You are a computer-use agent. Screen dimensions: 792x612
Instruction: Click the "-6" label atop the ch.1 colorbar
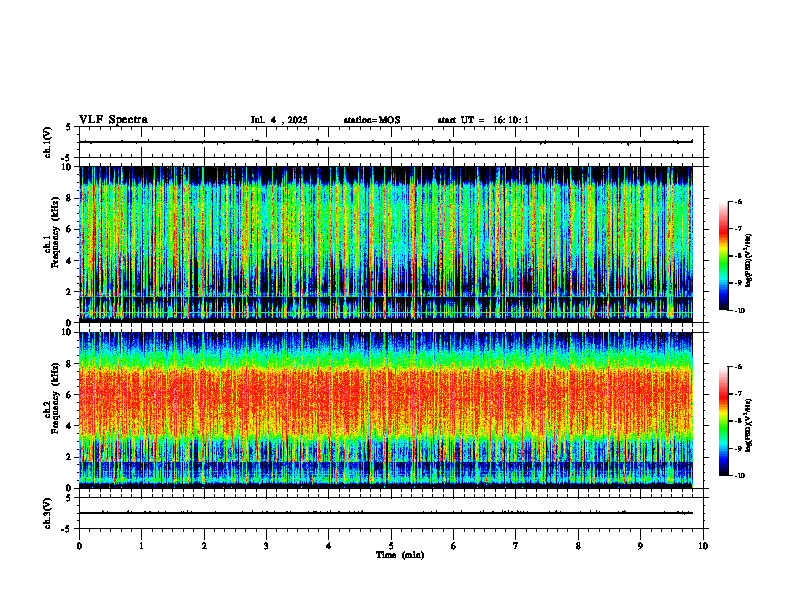[x=737, y=202]
